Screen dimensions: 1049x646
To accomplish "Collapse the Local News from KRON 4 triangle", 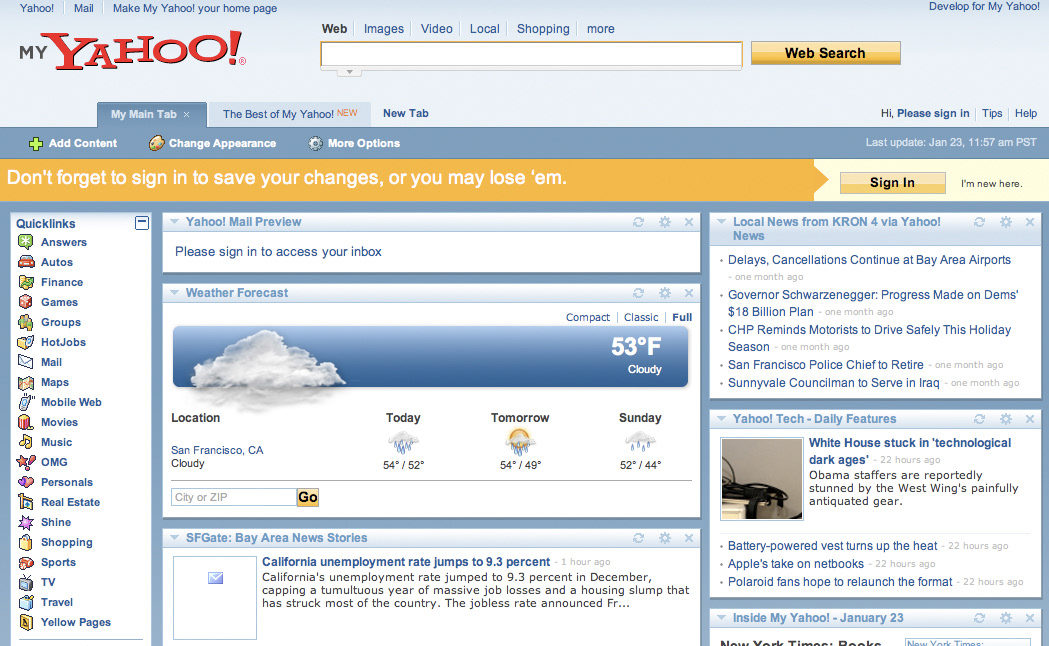I will point(721,221).
